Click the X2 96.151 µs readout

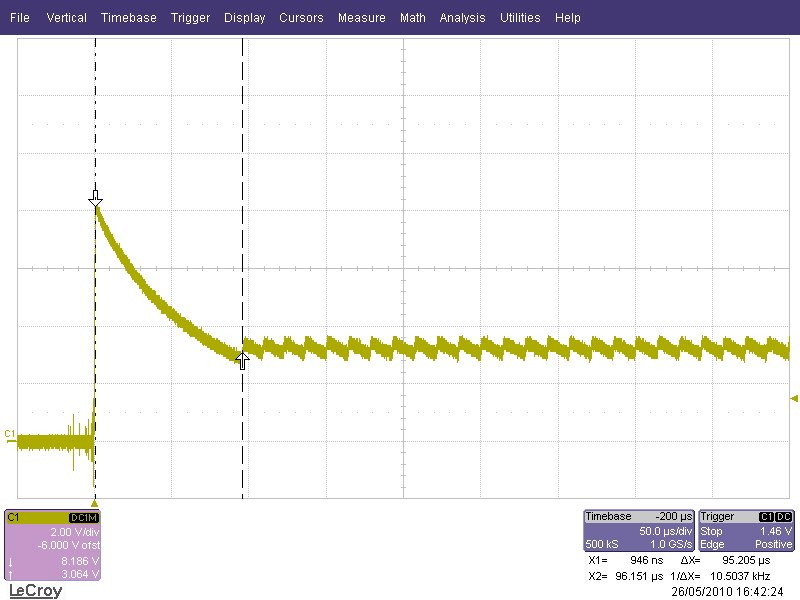626,577
